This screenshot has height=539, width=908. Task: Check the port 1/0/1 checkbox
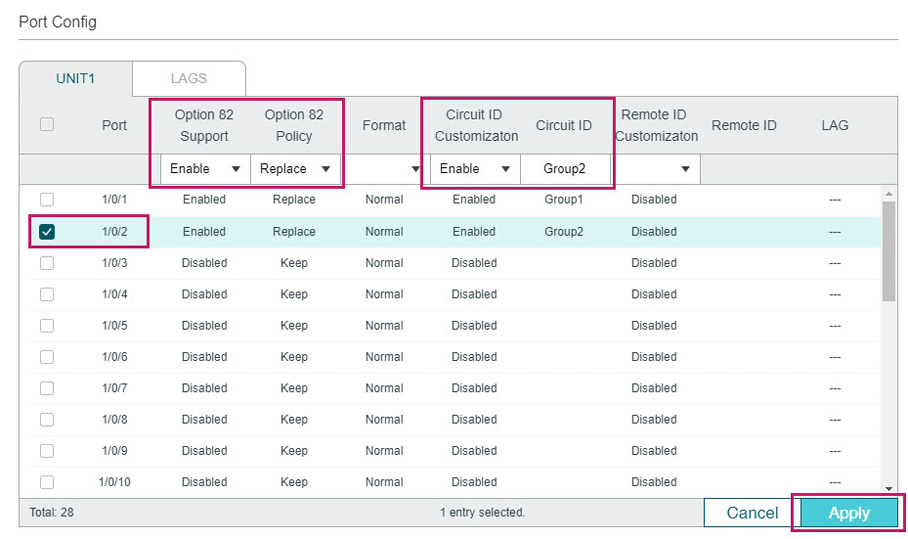click(x=47, y=200)
